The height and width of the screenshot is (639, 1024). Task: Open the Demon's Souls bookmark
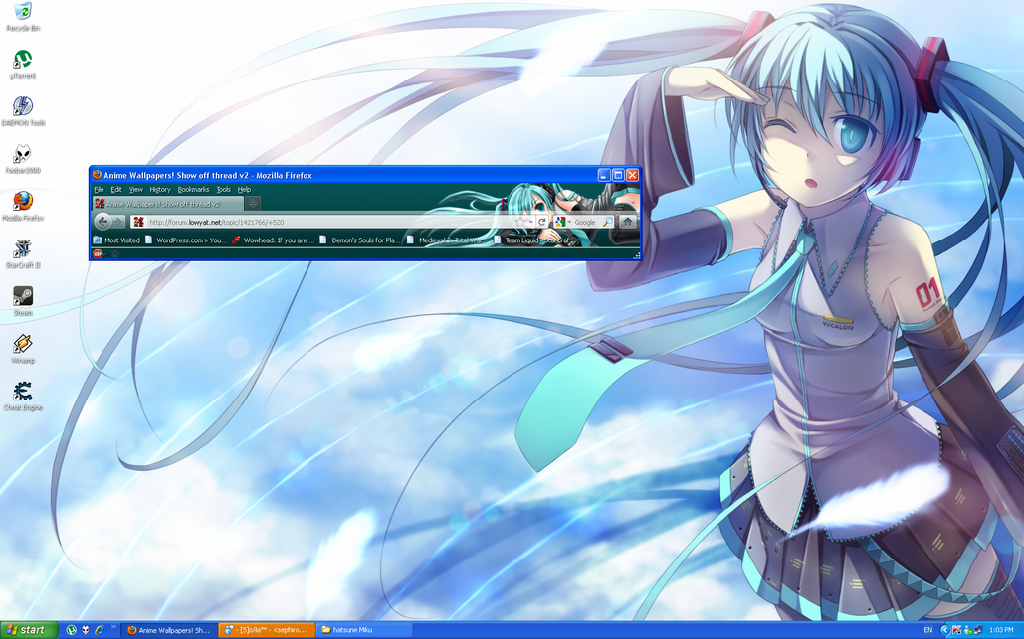360,240
